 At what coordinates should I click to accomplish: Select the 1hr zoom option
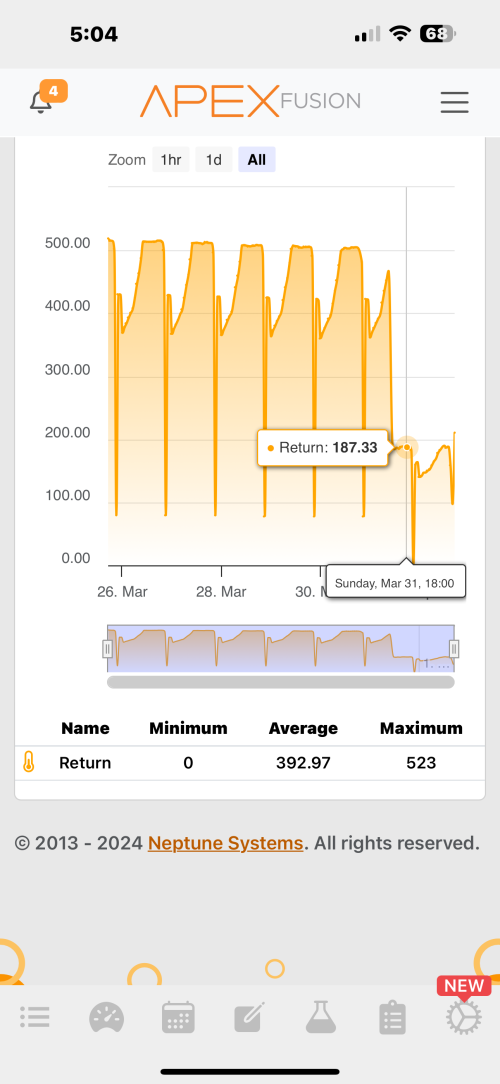coord(171,160)
